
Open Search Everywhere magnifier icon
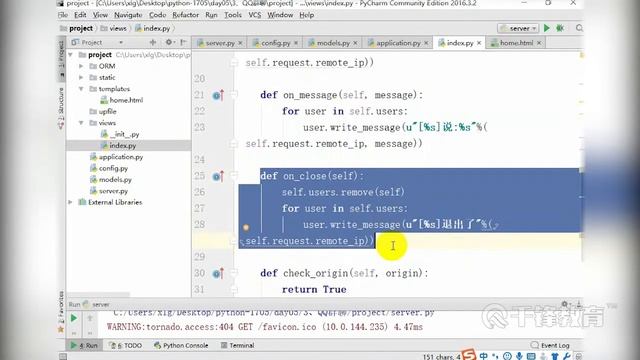pyautogui.click(x=579, y=28)
